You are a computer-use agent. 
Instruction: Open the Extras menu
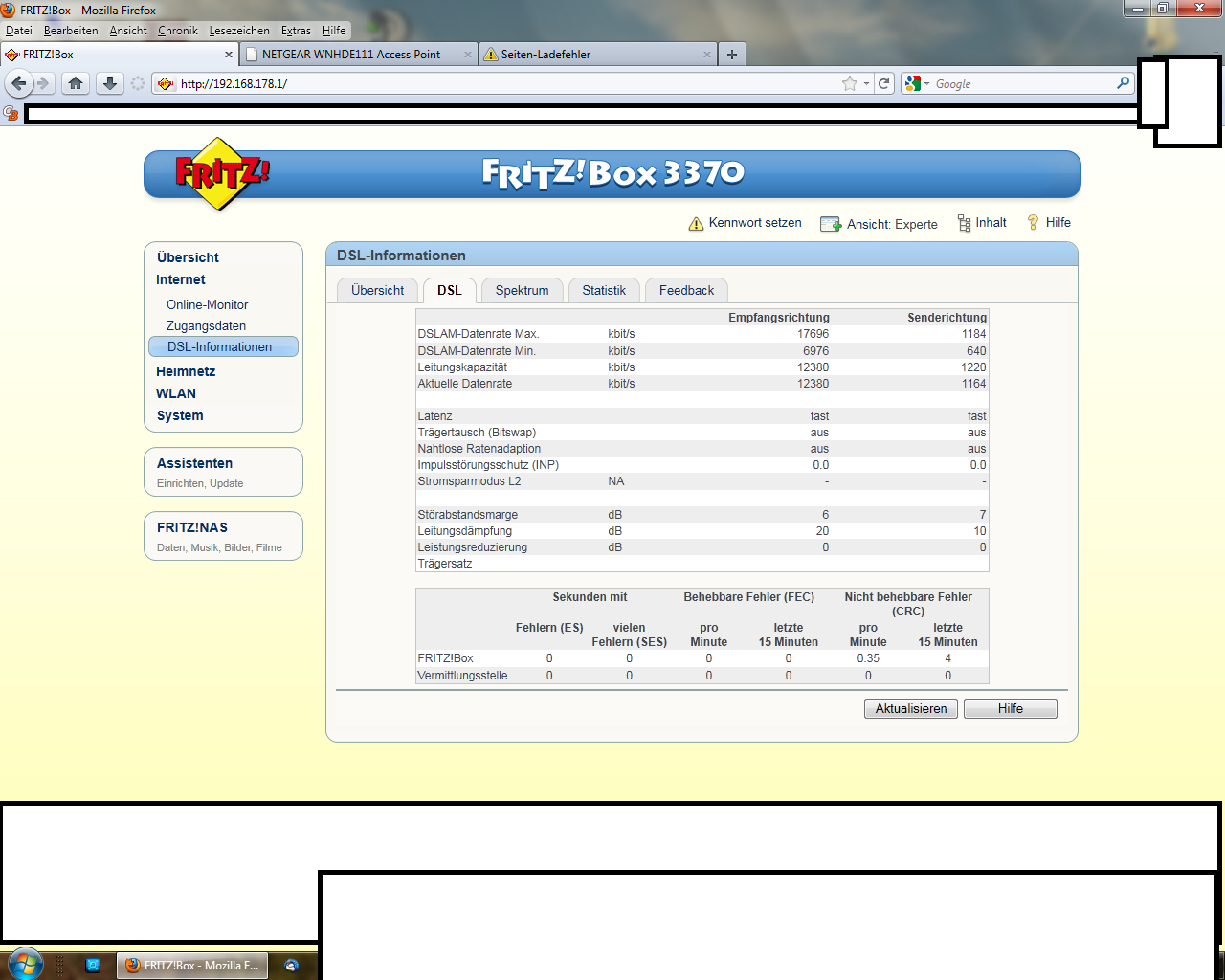point(296,31)
